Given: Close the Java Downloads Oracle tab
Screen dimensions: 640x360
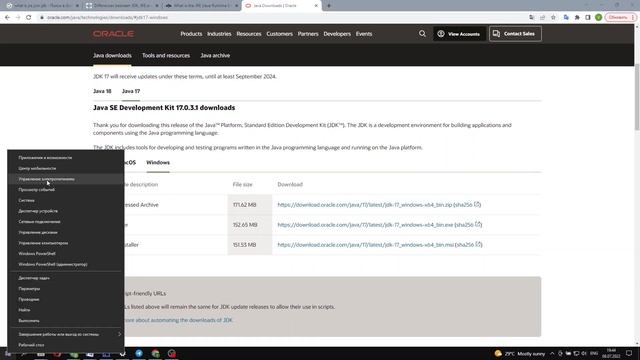Looking at the screenshot, I should click(x=316, y=6).
